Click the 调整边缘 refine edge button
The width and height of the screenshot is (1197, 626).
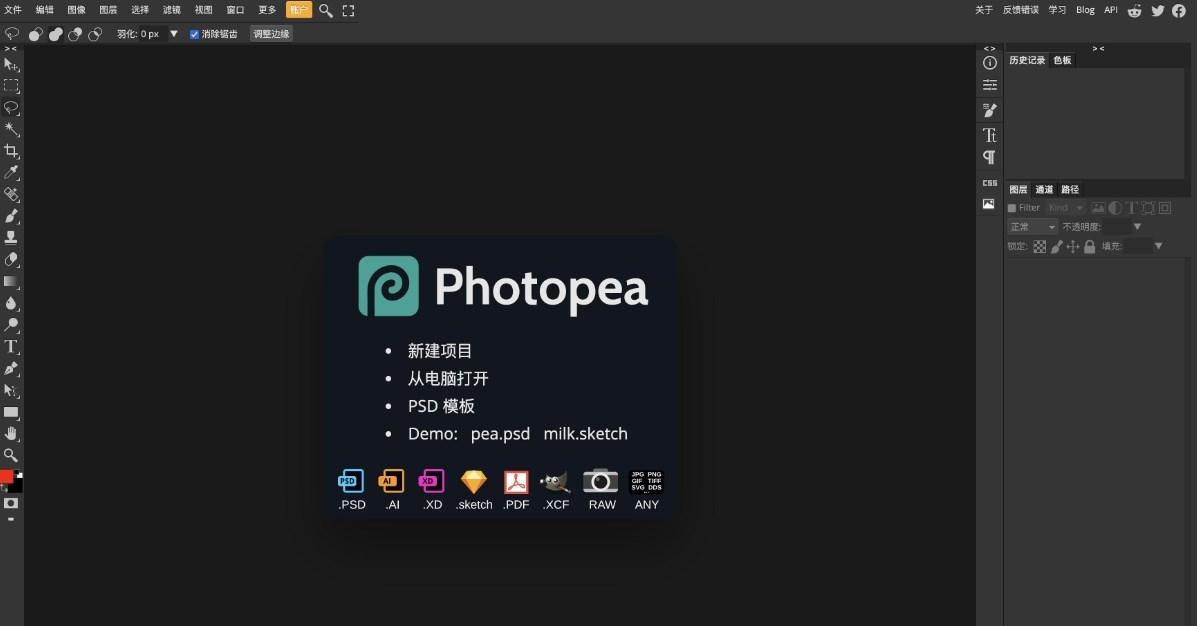click(271, 34)
